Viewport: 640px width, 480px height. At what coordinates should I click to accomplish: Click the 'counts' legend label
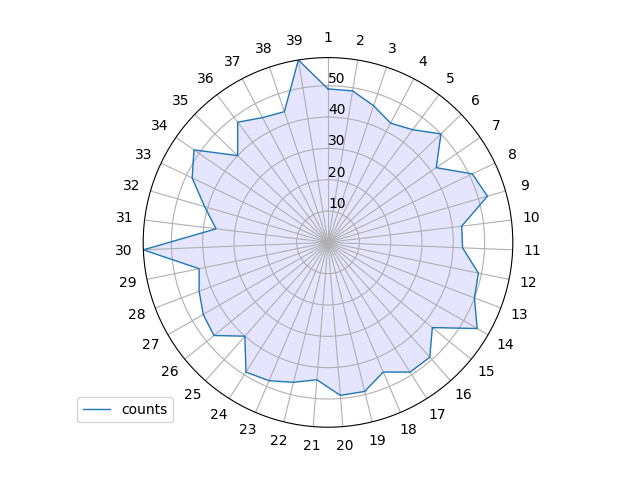click(x=144, y=409)
